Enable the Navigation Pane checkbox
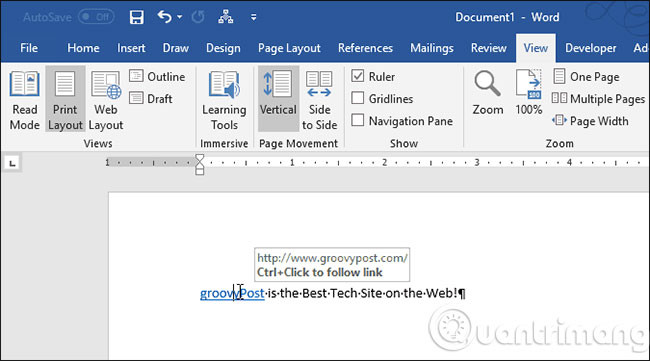 pos(358,120)
